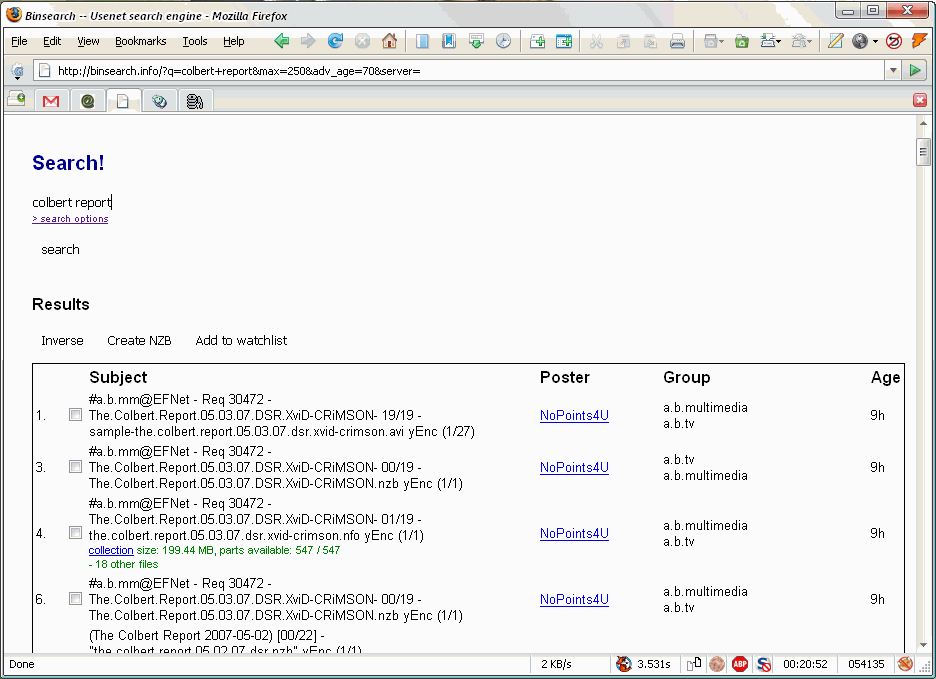Open the Downloads toolbar icon
The width and height of the screenshot is (936, 679).
tap(476, 41)
